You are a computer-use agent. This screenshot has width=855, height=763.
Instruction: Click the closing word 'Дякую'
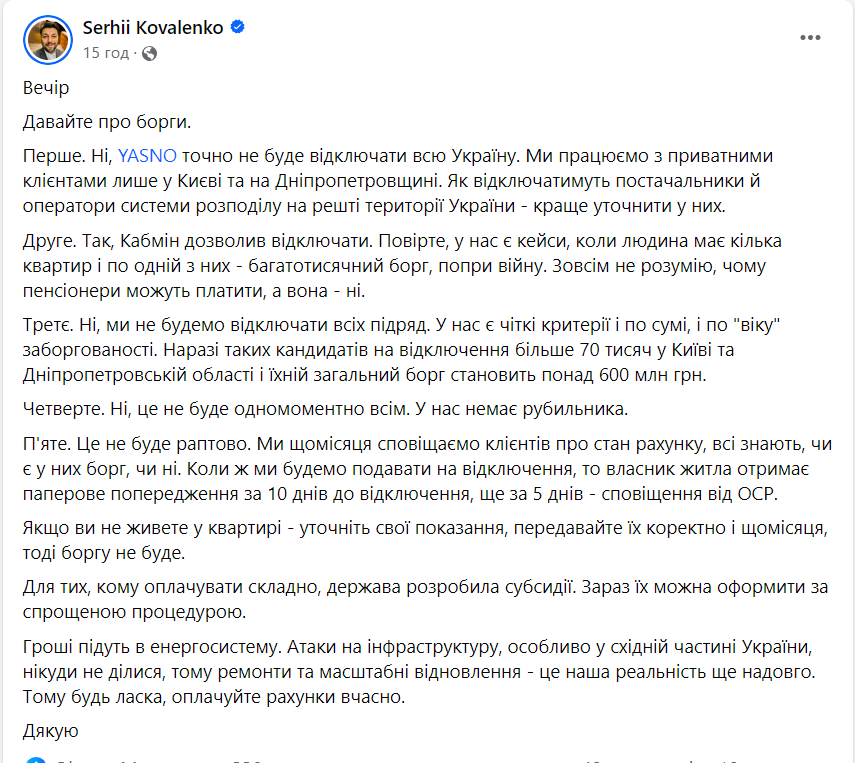click(50, 731)
